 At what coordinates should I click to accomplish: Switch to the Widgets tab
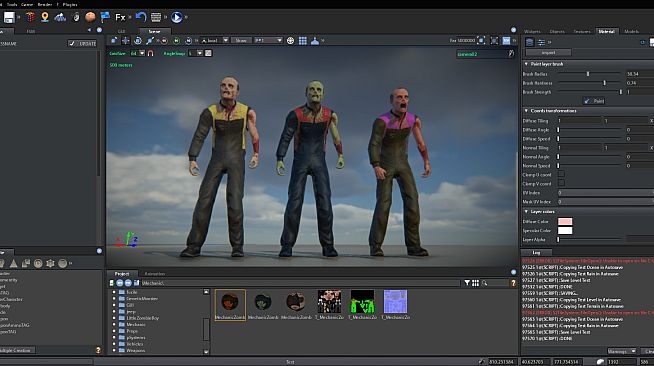tap(532, 31)
